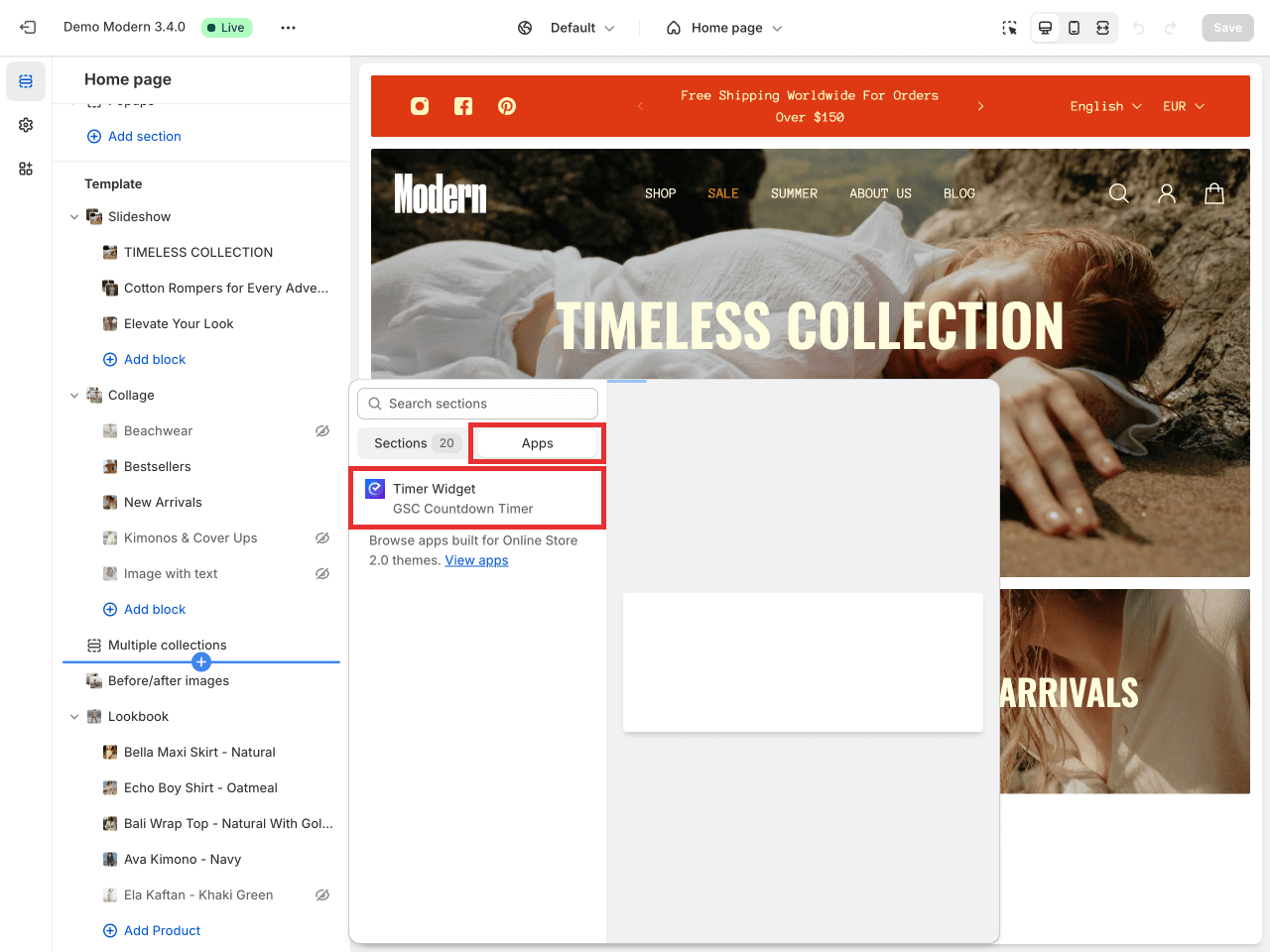The image size is (1270, 952).
Task: Open theme settings gear icon
Action: click(x=26, y=125)
